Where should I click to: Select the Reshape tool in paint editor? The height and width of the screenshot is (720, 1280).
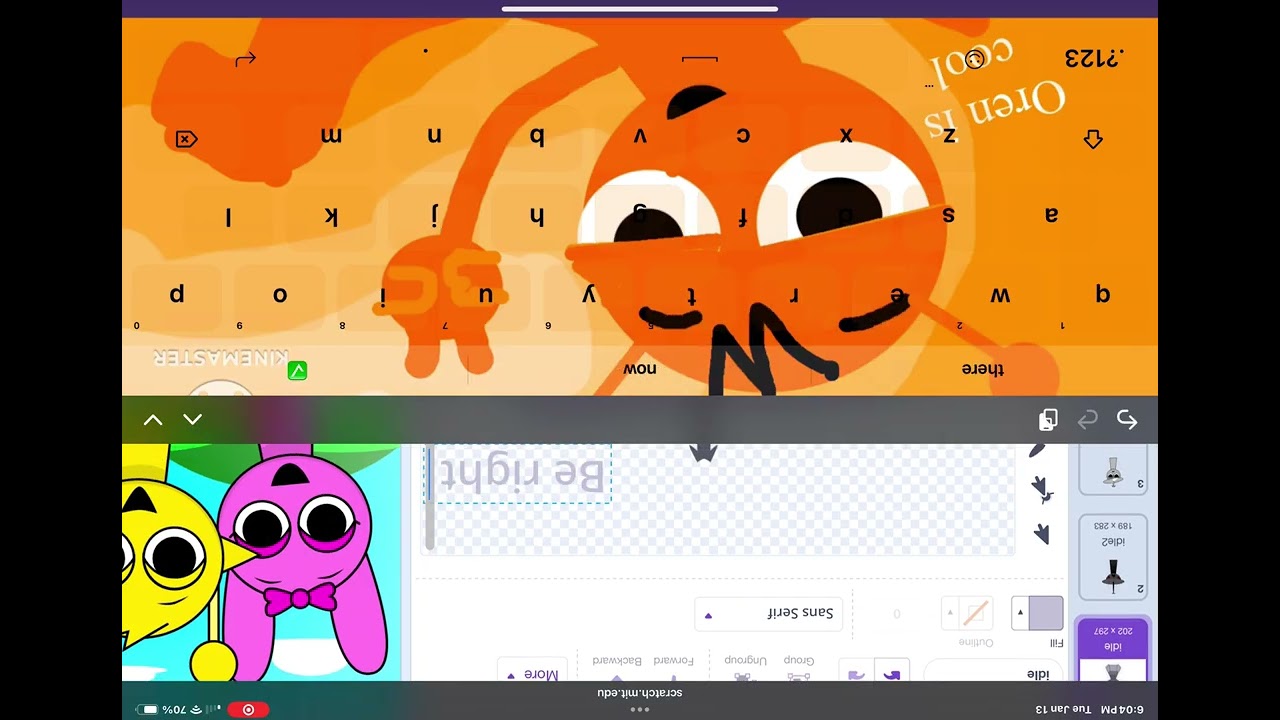(x=1041, y=488)
